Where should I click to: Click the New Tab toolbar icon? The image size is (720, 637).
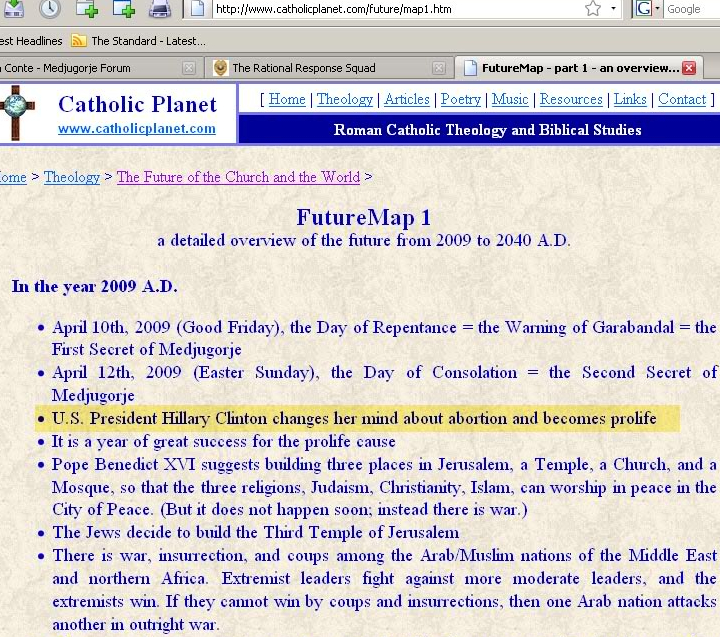[87, 8]
